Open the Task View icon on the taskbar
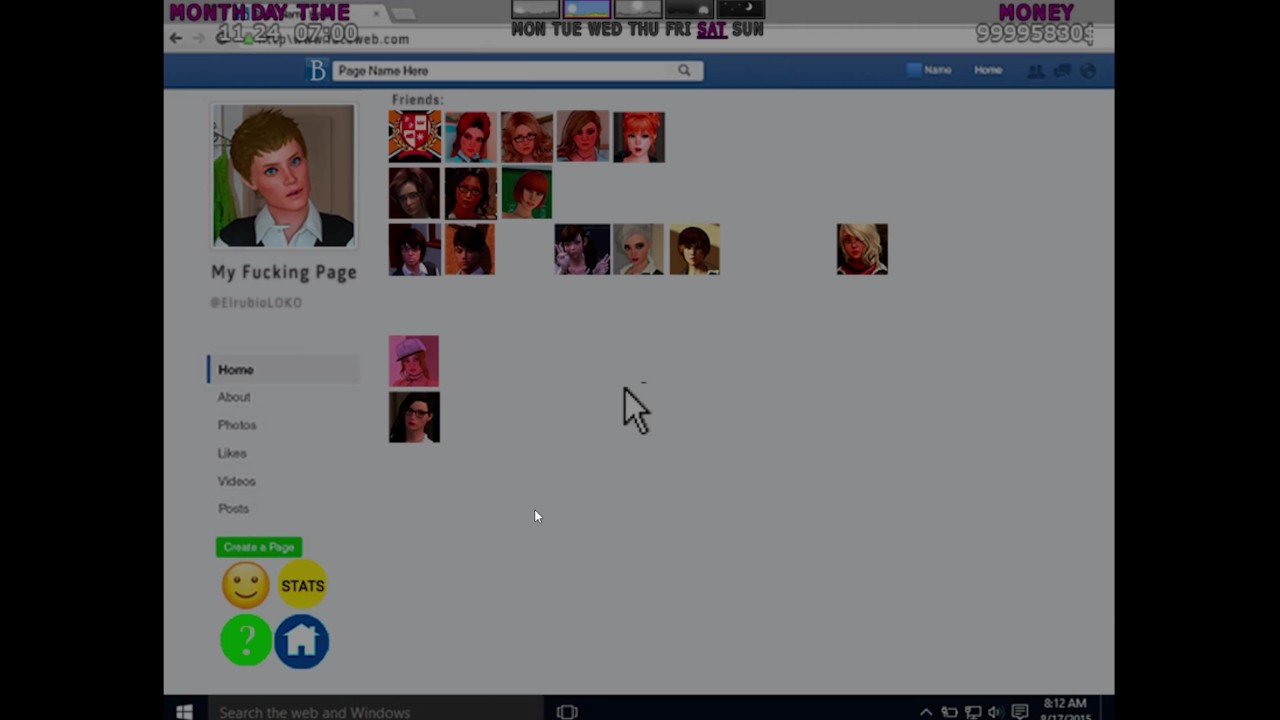This screenshot has width=1280, height=720. point(567,712)
